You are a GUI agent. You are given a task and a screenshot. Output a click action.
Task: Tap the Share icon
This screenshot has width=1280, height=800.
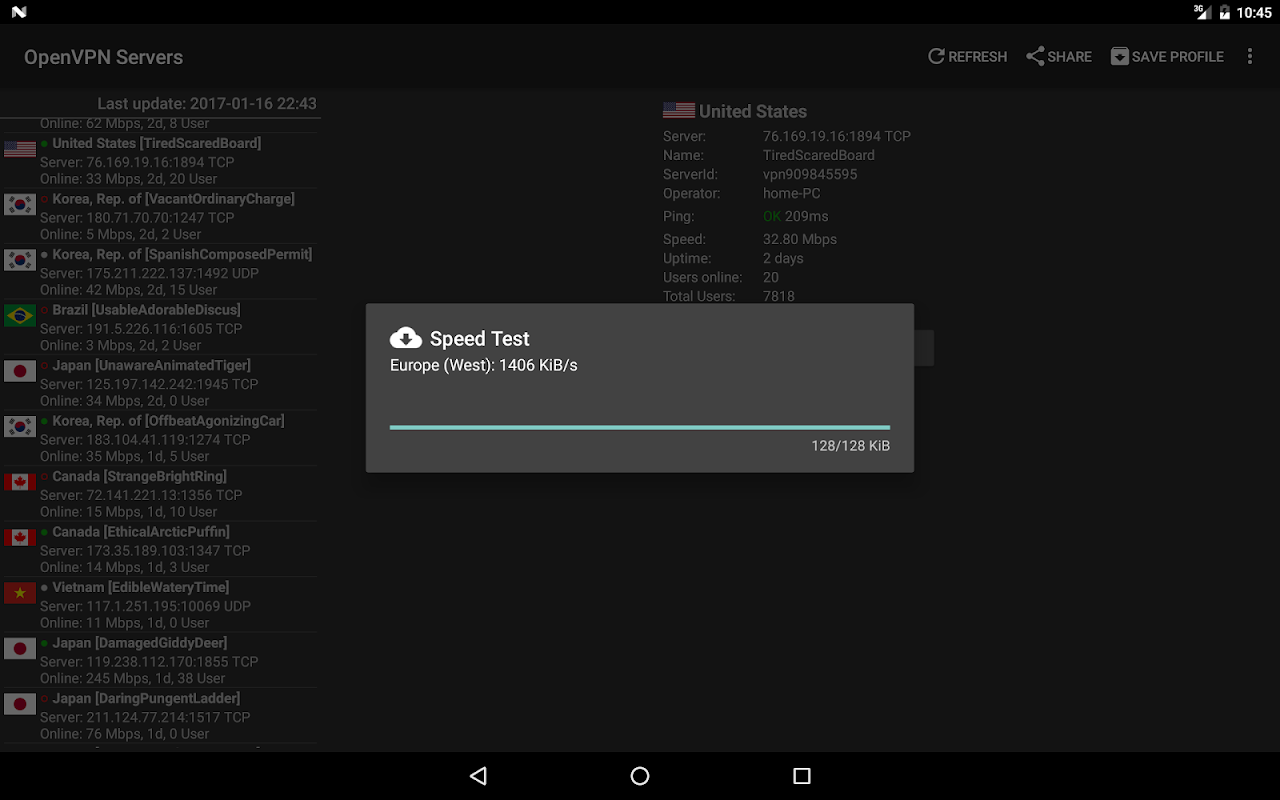1035,57
